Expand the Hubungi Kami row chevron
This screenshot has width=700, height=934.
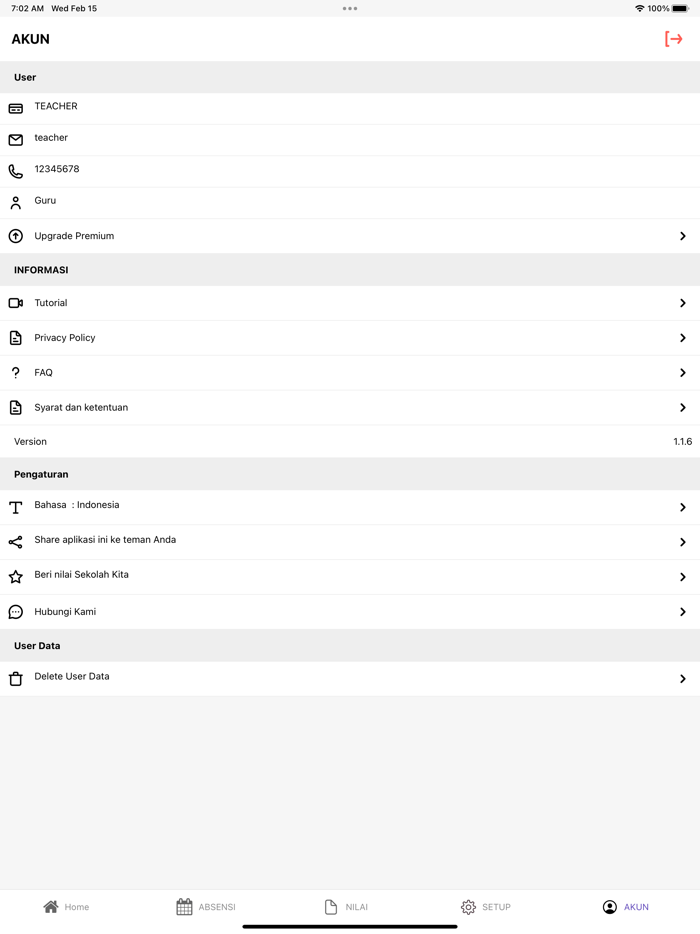(685, 611)
